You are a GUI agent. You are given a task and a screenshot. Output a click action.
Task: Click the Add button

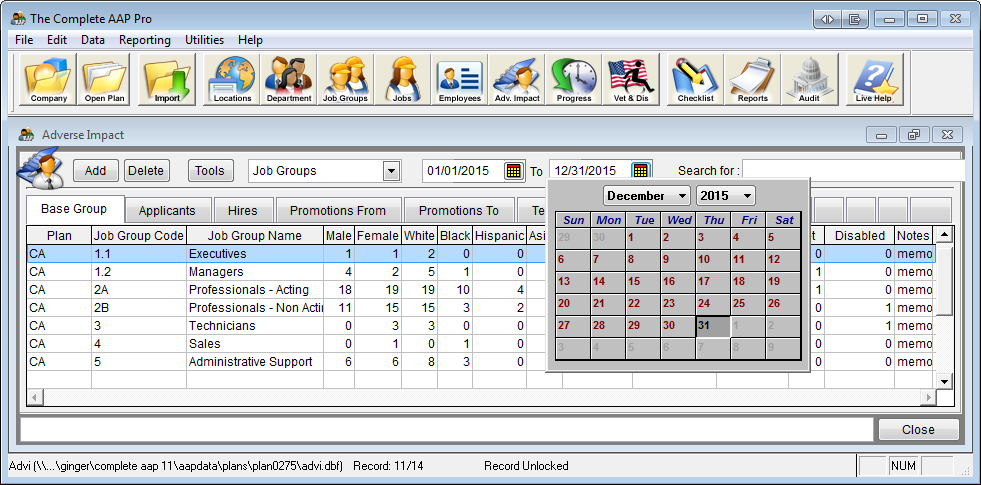[96, 171]
